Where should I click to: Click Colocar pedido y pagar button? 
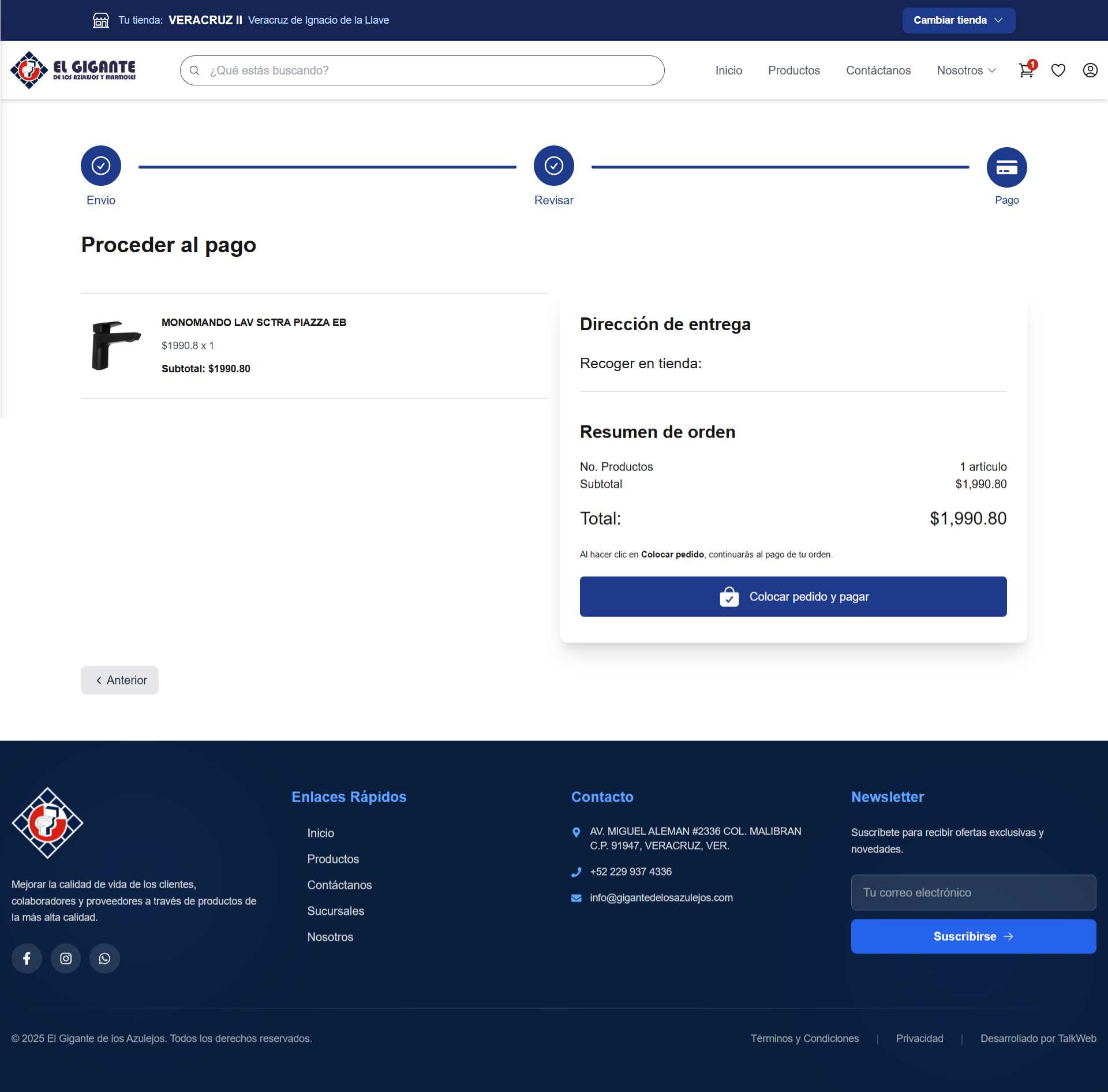pyautogui.click(x=793, y=596)
